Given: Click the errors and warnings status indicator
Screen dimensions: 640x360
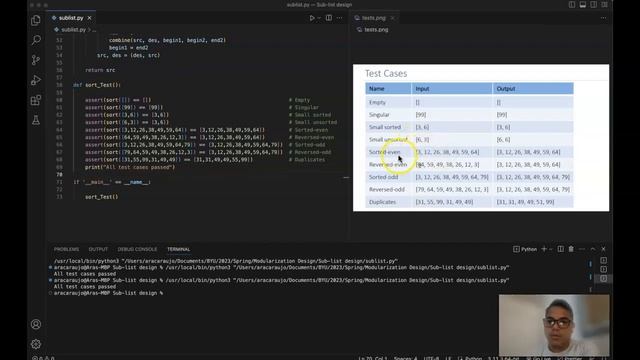Looking at the screenshot, I should point(43,358).
